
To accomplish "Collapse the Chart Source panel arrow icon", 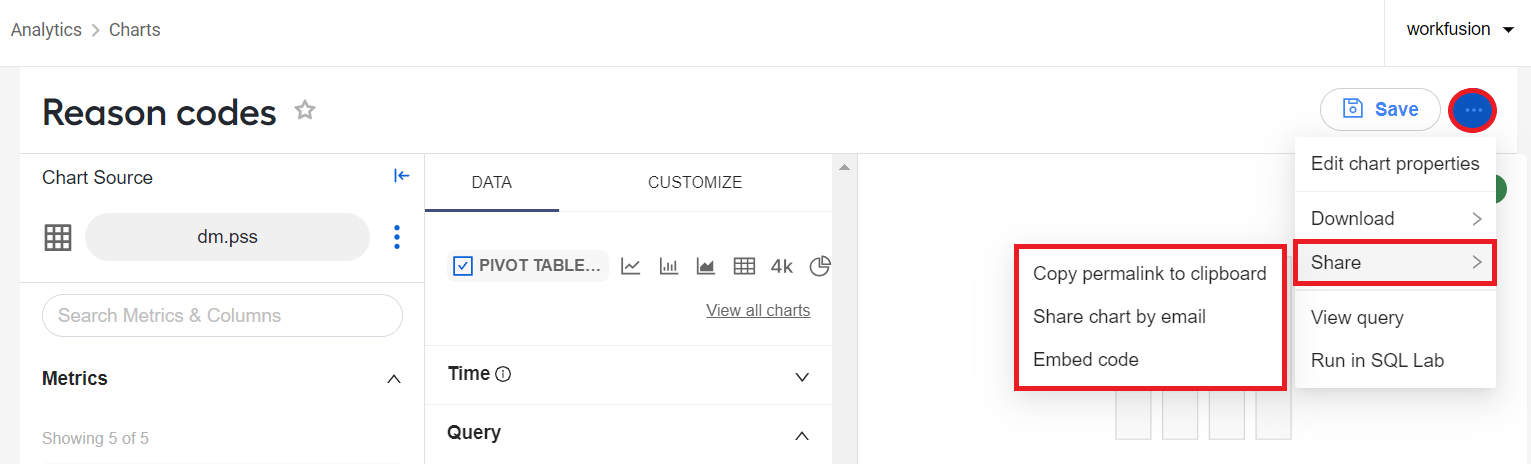I will click(x=401, y=176).
